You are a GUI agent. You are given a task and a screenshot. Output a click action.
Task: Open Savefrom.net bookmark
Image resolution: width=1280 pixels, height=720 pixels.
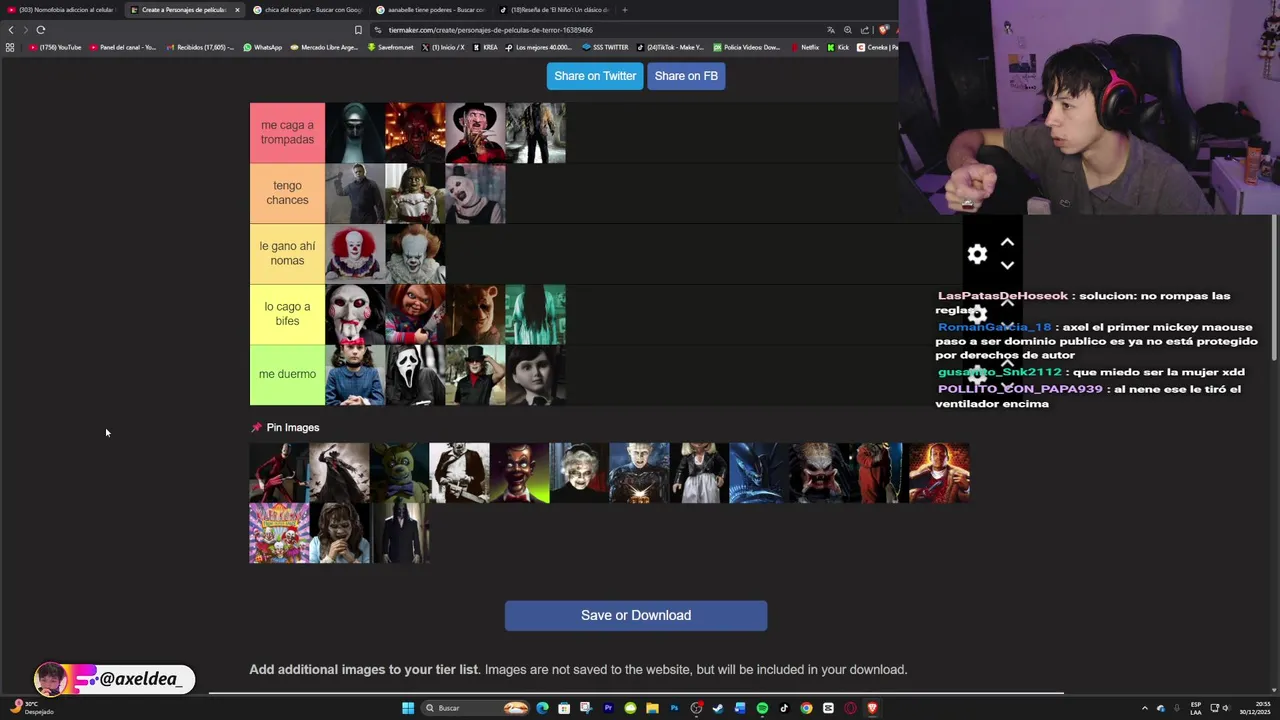pos(390,47)
